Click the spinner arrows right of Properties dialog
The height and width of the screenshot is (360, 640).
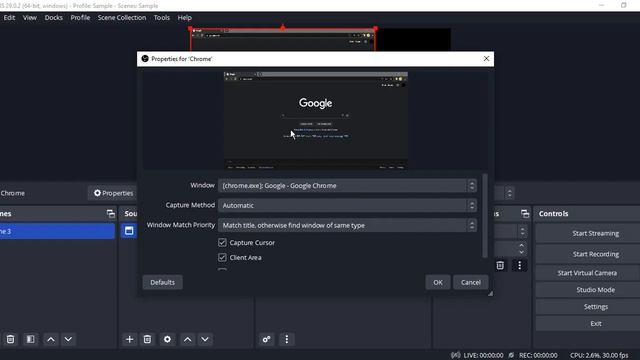(509, 193)
